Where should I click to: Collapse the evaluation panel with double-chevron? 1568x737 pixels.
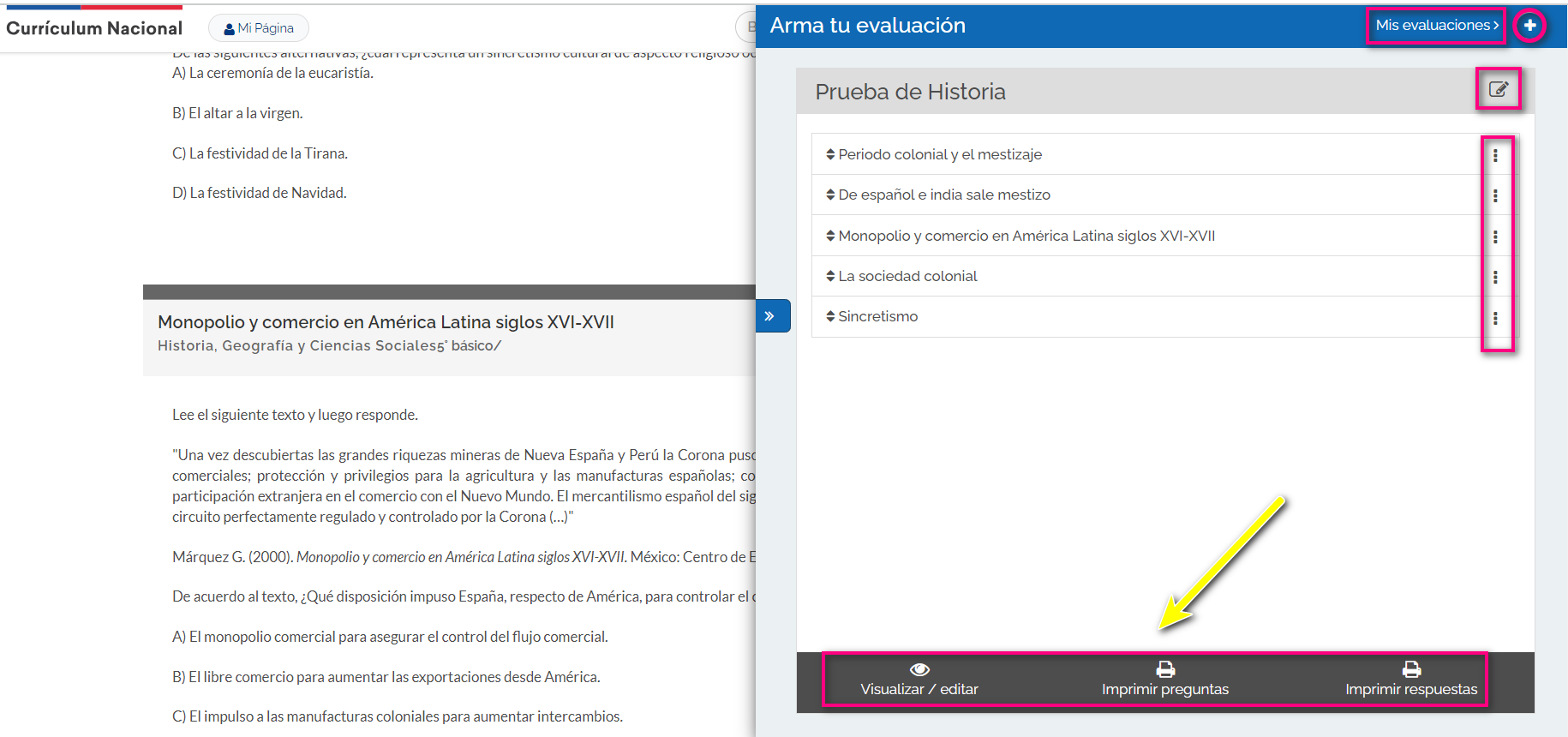[772, 315]
